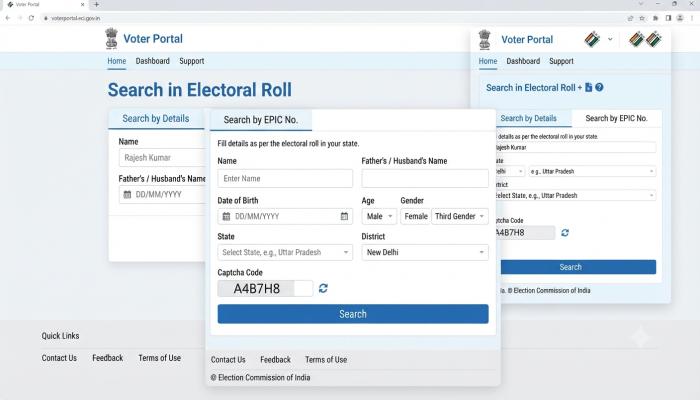700x400 pixels.
Task: Refresh the captcha in the right panel
Action: pos(565,233)
